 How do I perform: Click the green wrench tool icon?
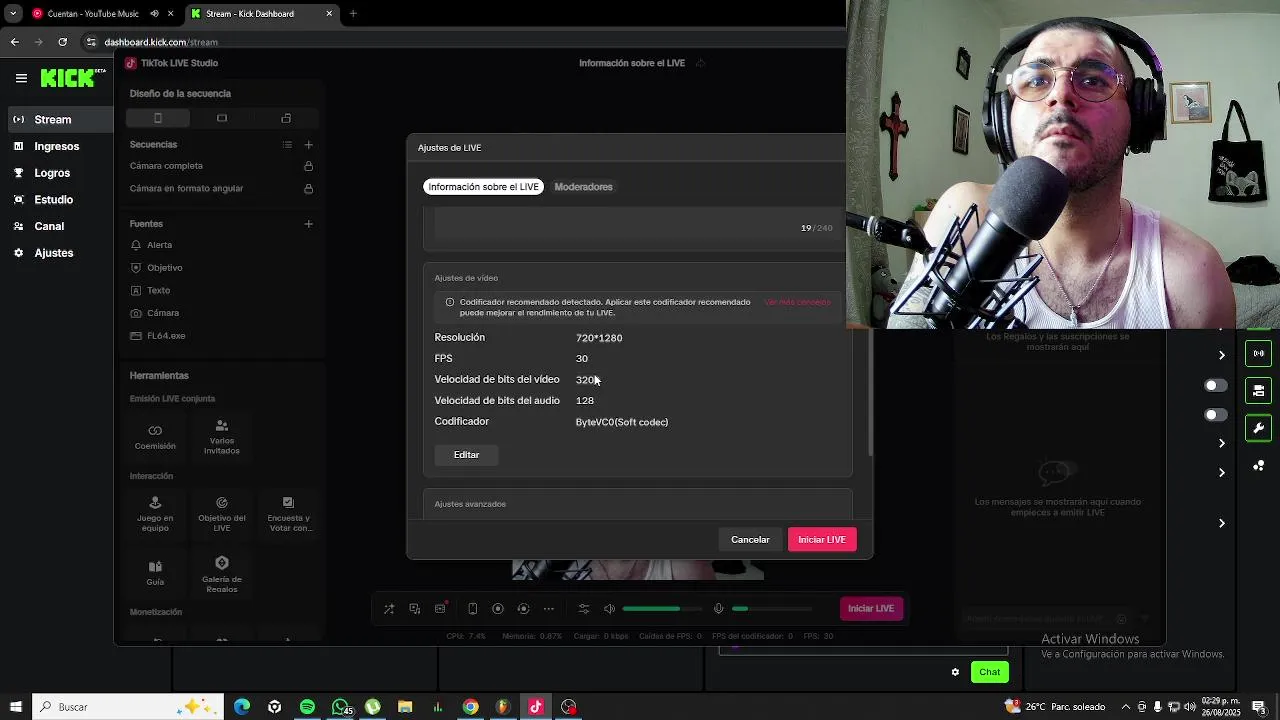tap(1258, 428)
